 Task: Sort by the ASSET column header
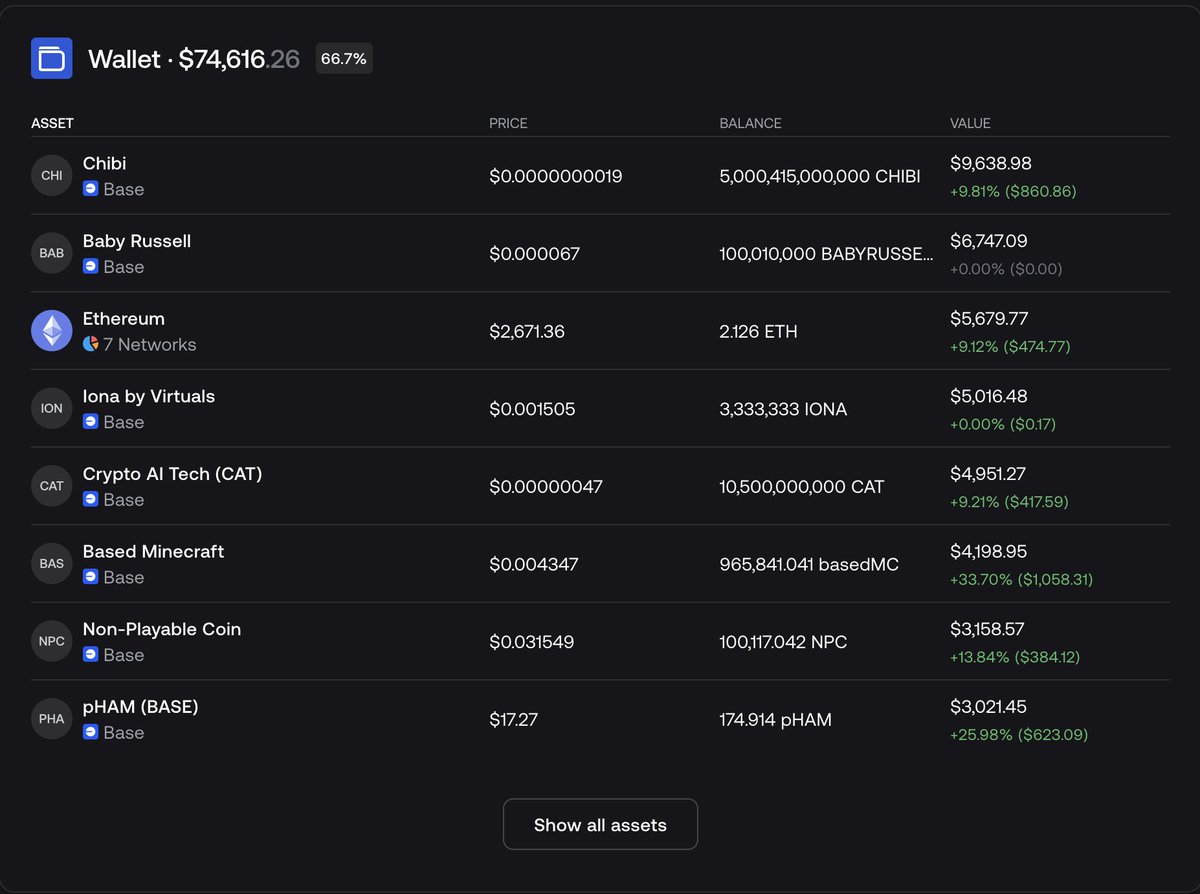(52, 123)
